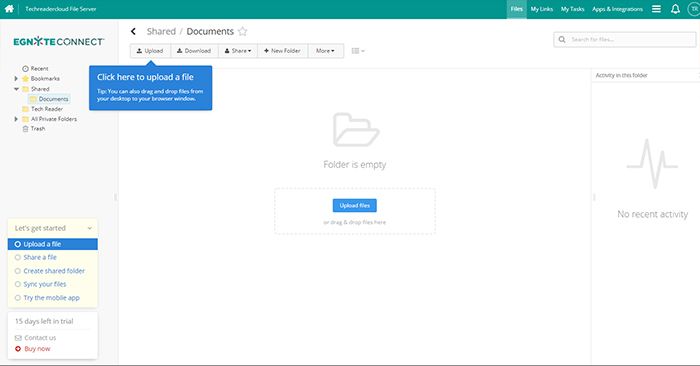Collapse the Let's get started panel

(x=89, y=228)
